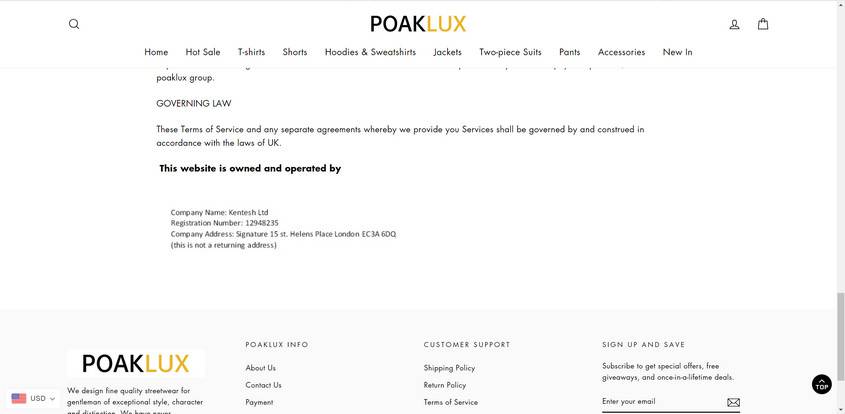Navigate to Two-piece Suits

coord(510,52)
